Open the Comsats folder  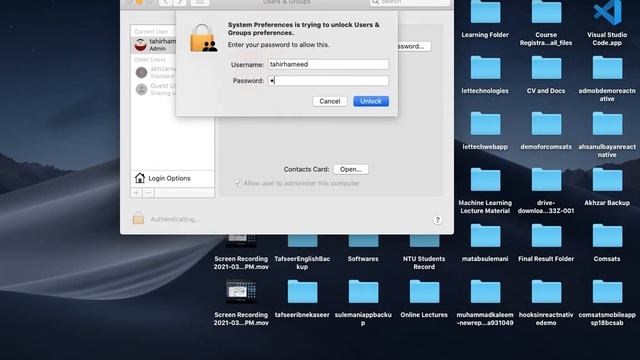607,236
